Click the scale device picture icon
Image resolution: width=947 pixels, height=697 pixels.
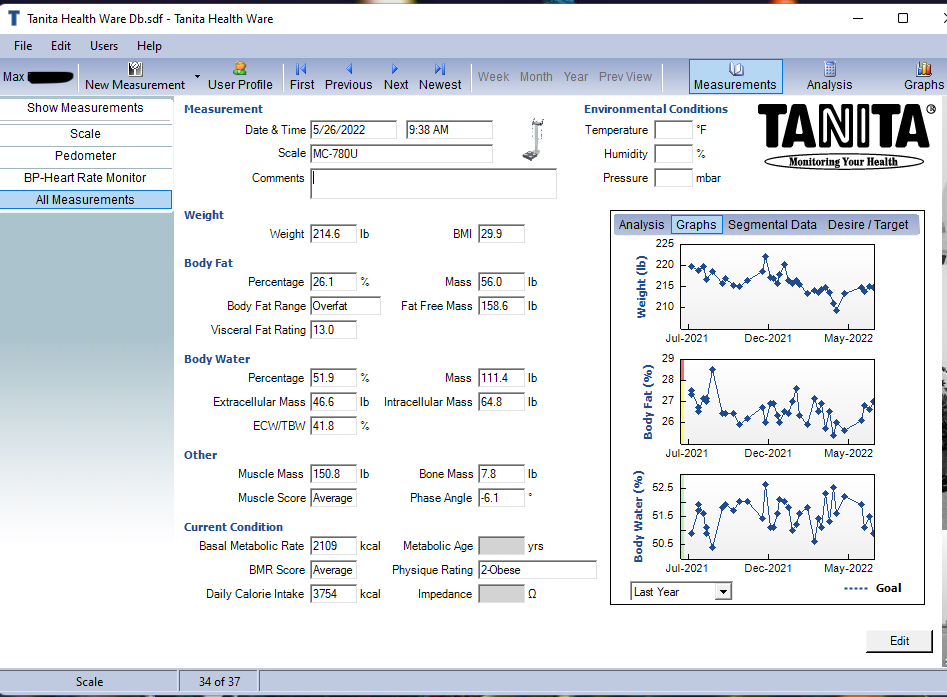click(x=533, y=140)
